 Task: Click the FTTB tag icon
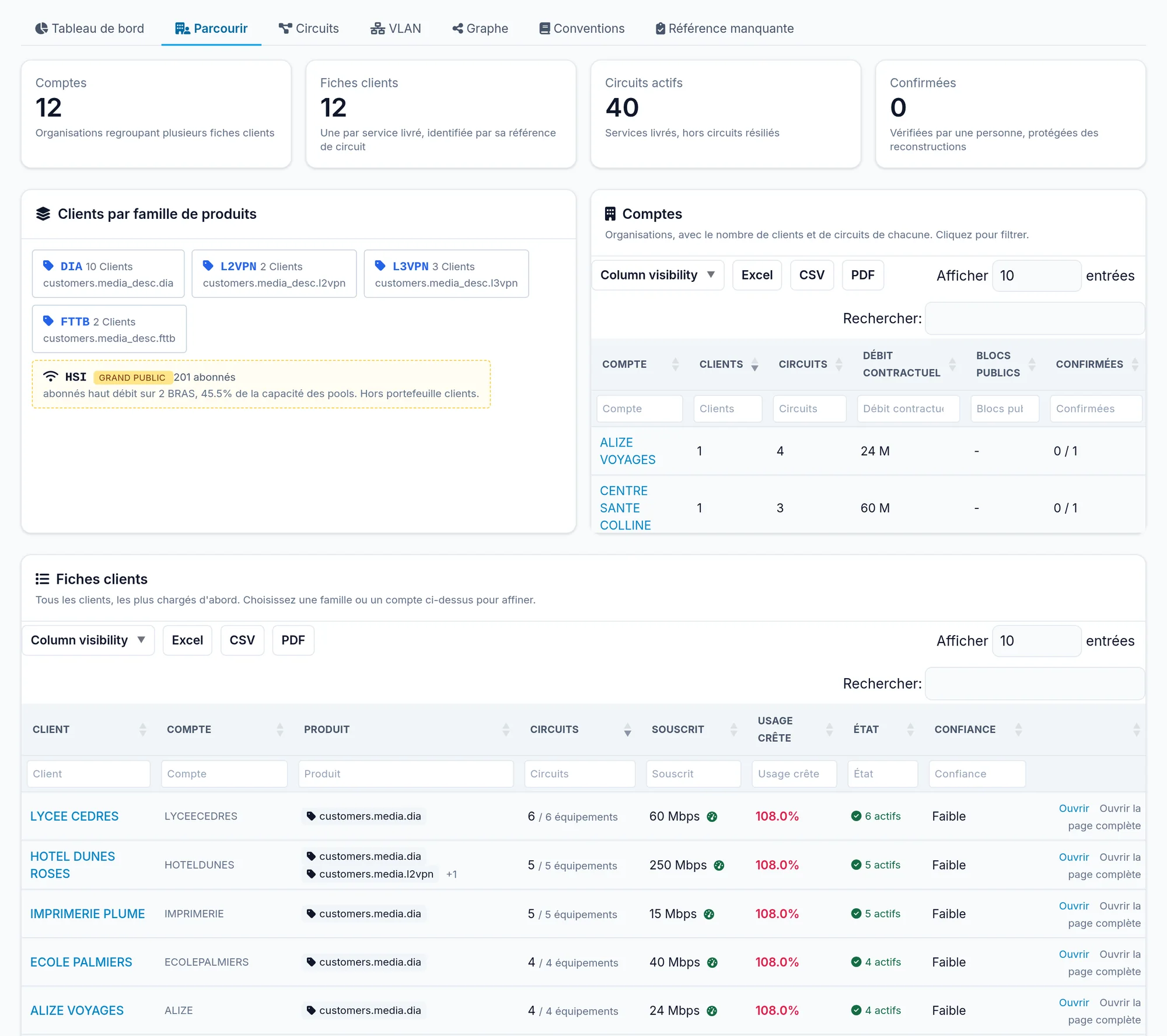48,321
